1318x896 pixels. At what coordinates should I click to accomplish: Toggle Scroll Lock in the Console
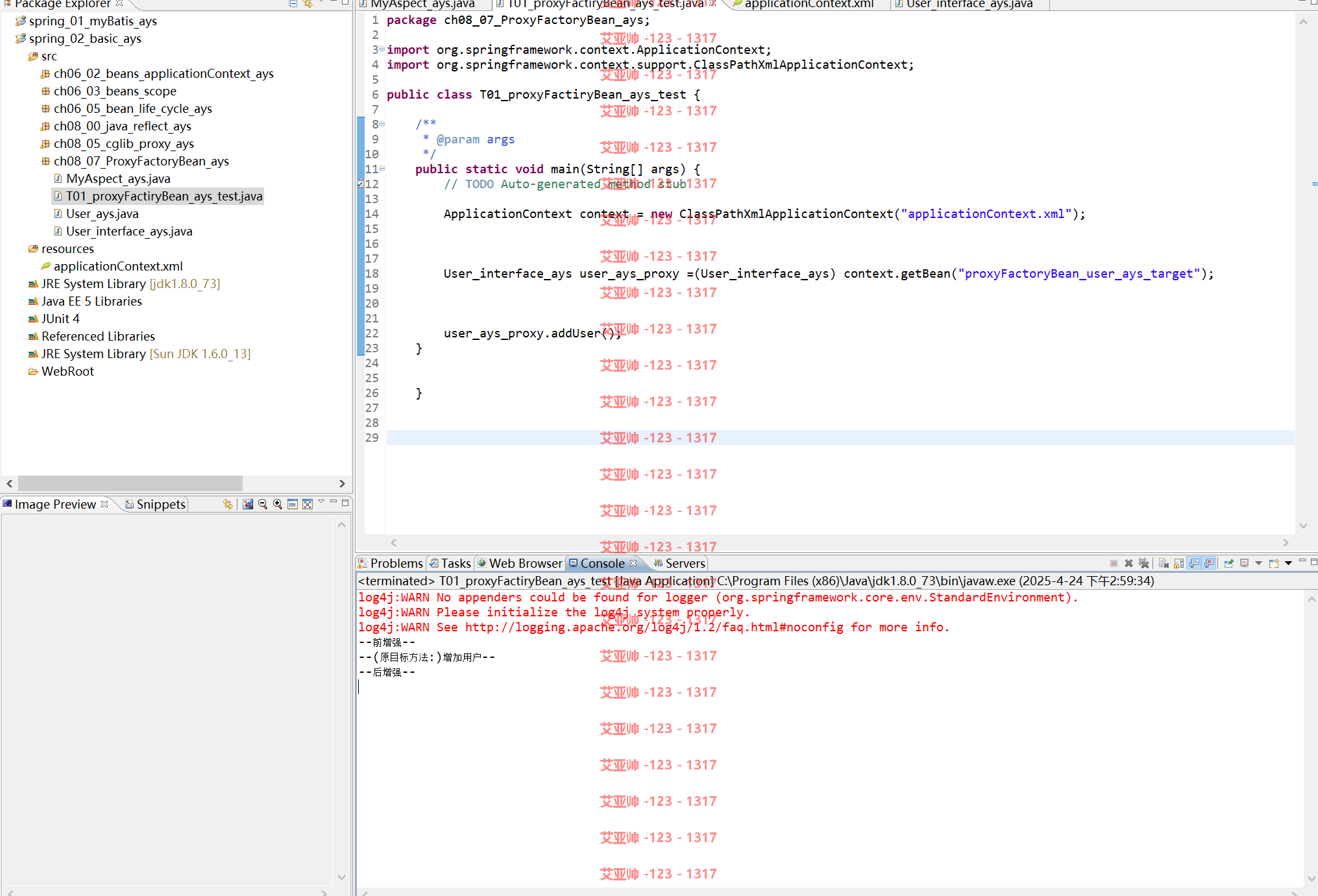click(1178, 563)
